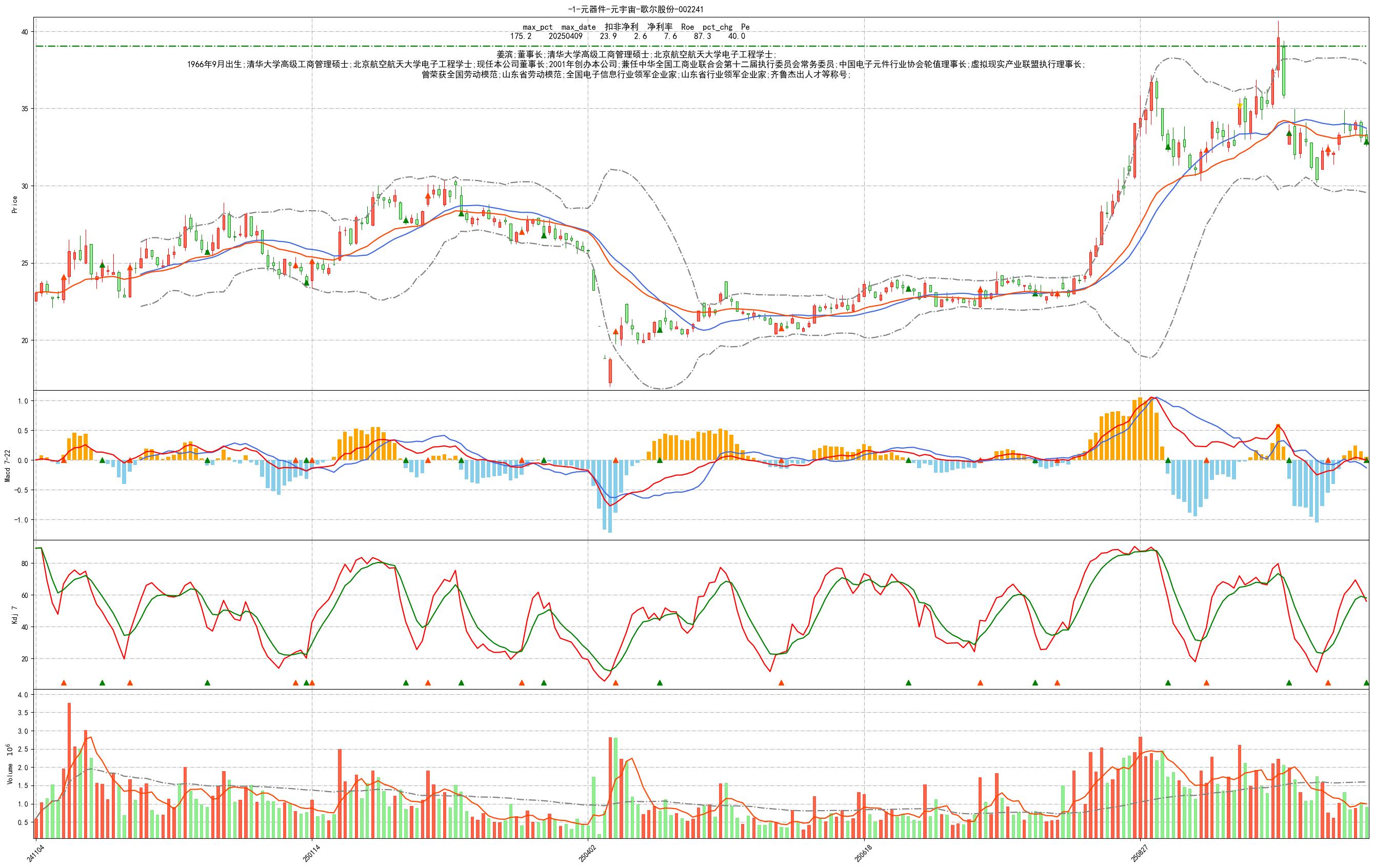Viewport: 1374px width, 868px height.
Task: Click the Kdj_7 axis label
Action: (15, 615)
